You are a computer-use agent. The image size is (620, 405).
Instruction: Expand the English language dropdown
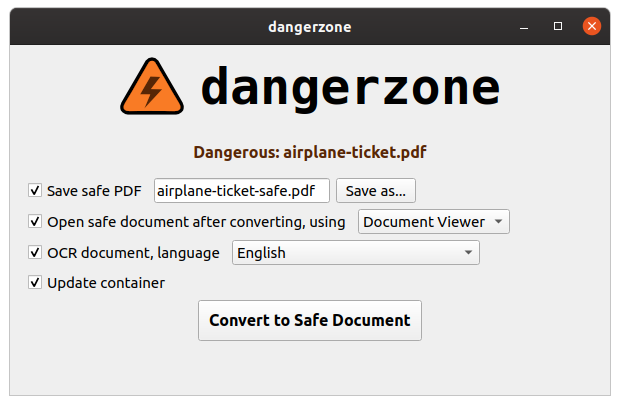pos(355,252)
